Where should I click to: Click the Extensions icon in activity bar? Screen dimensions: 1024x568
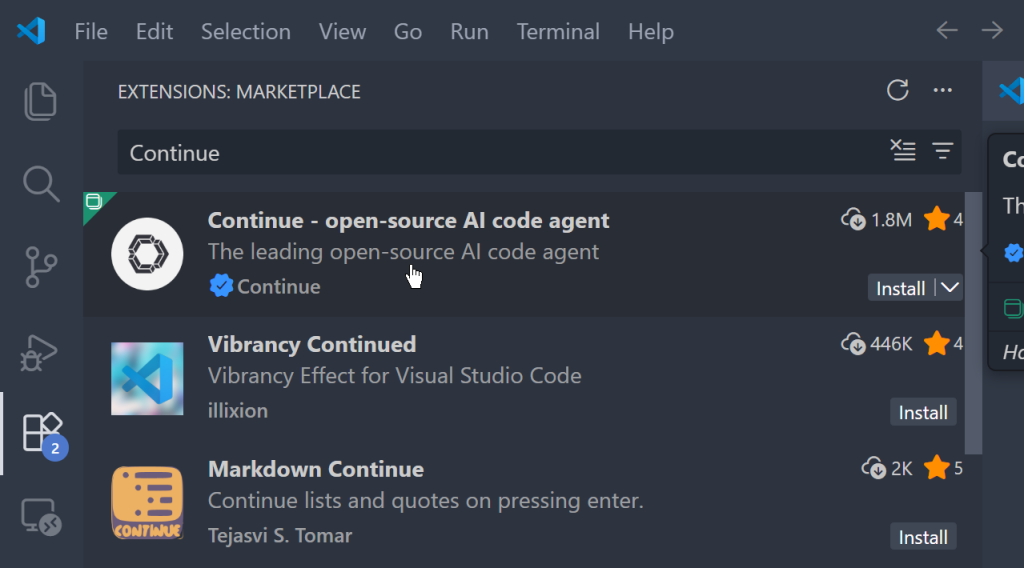click(x=41, y=432)
